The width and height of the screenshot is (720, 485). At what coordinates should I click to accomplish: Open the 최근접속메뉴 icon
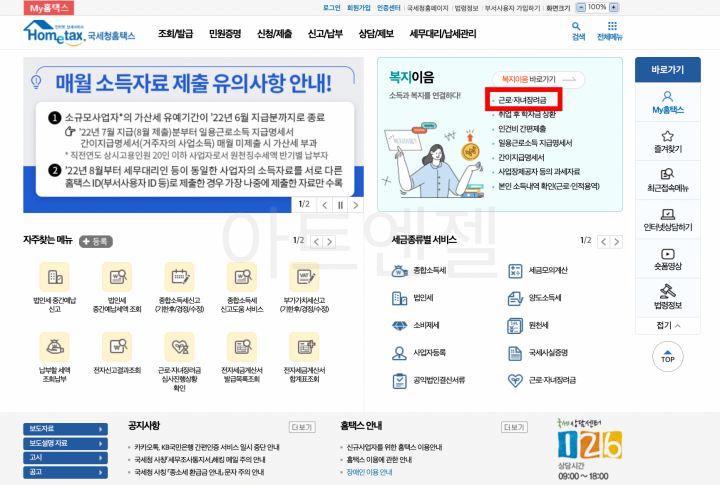[x=668, y=174]
